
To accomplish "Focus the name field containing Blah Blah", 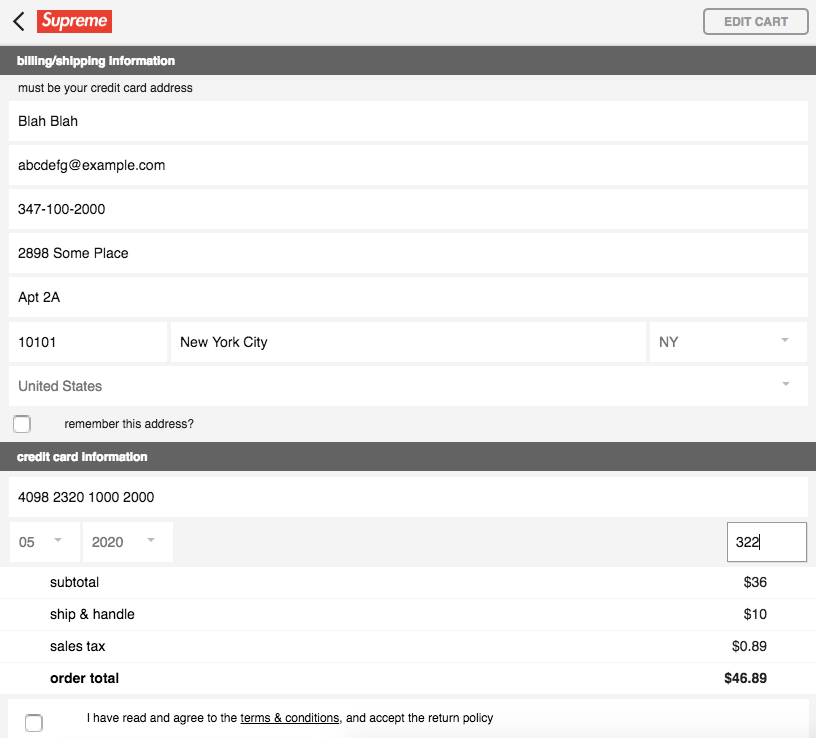I will point(408,121).
